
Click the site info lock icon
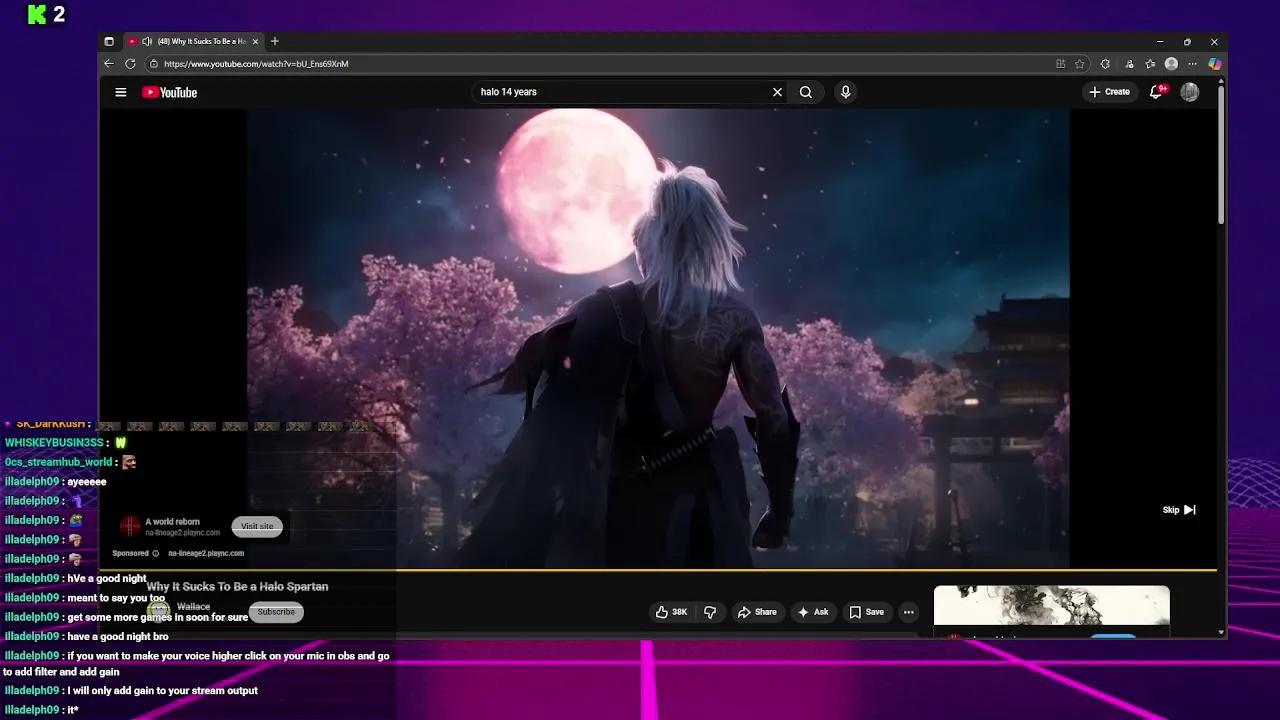(x=154, y=64)
